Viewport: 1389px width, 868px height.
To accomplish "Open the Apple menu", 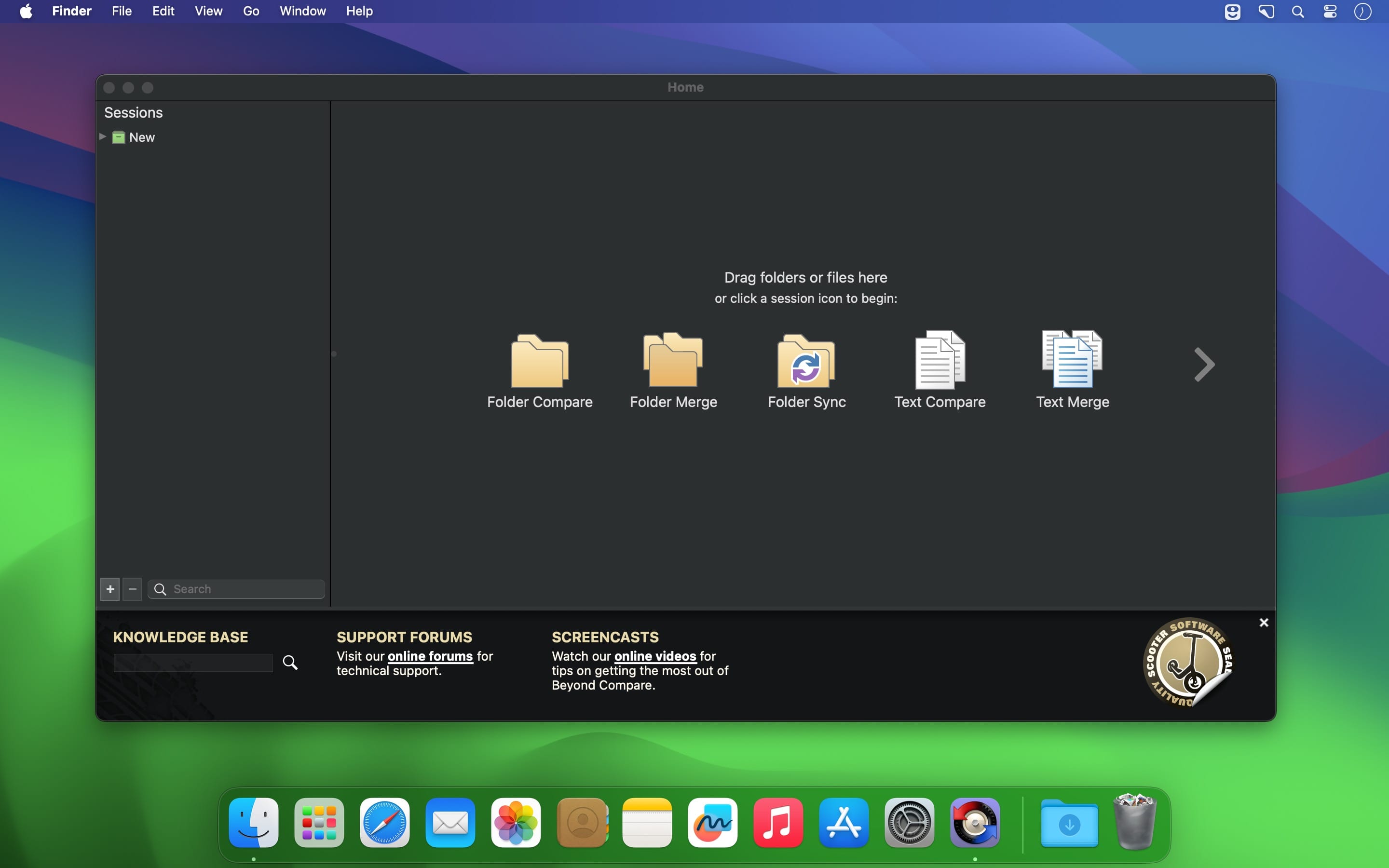I will click(x=26, y=12).
